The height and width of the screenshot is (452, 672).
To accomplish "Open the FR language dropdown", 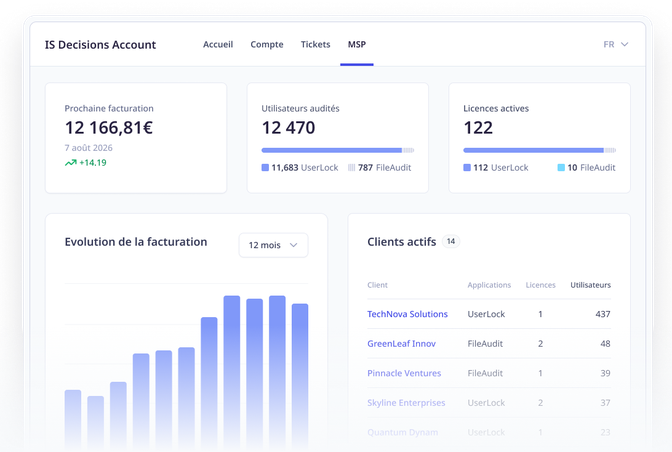I will tap(615, 45).
